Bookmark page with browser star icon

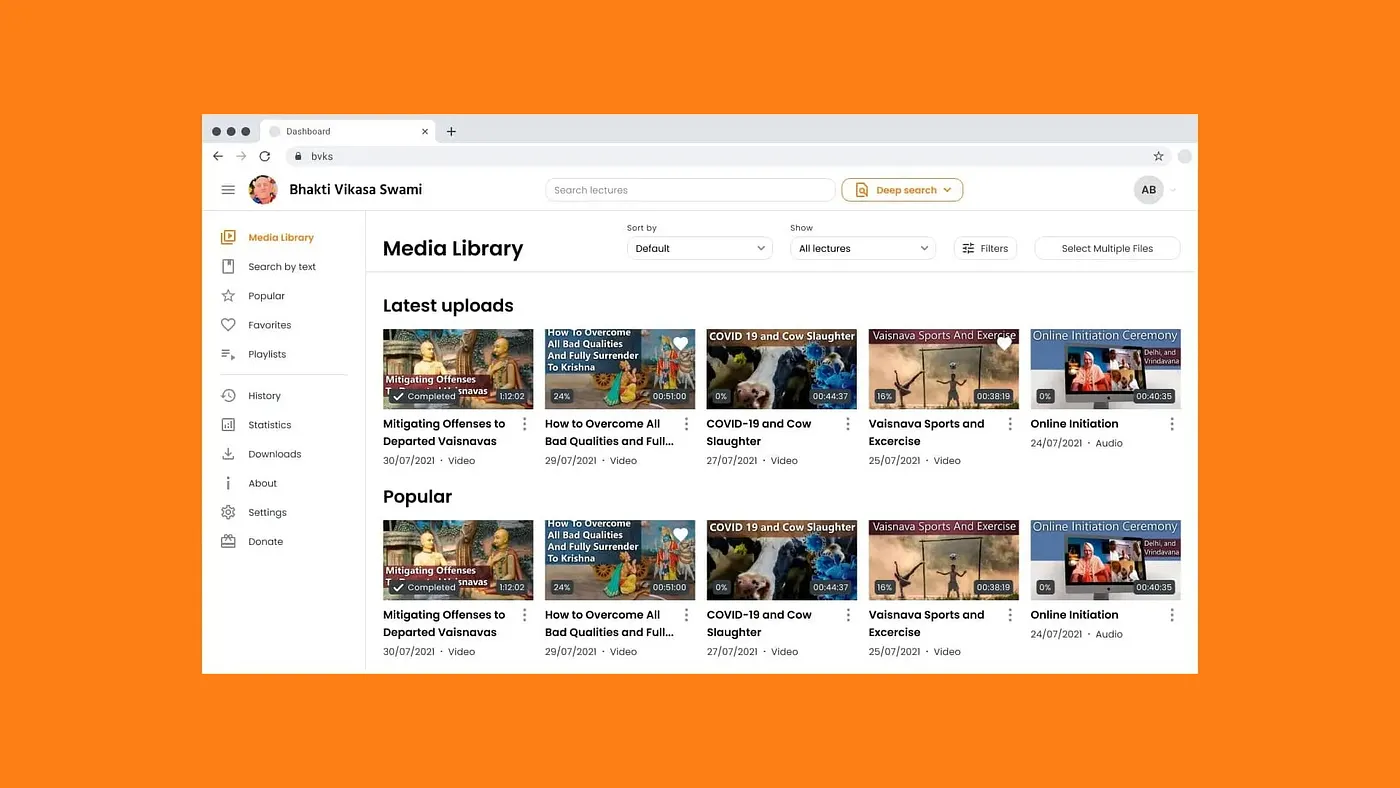tap(1158, 157)
